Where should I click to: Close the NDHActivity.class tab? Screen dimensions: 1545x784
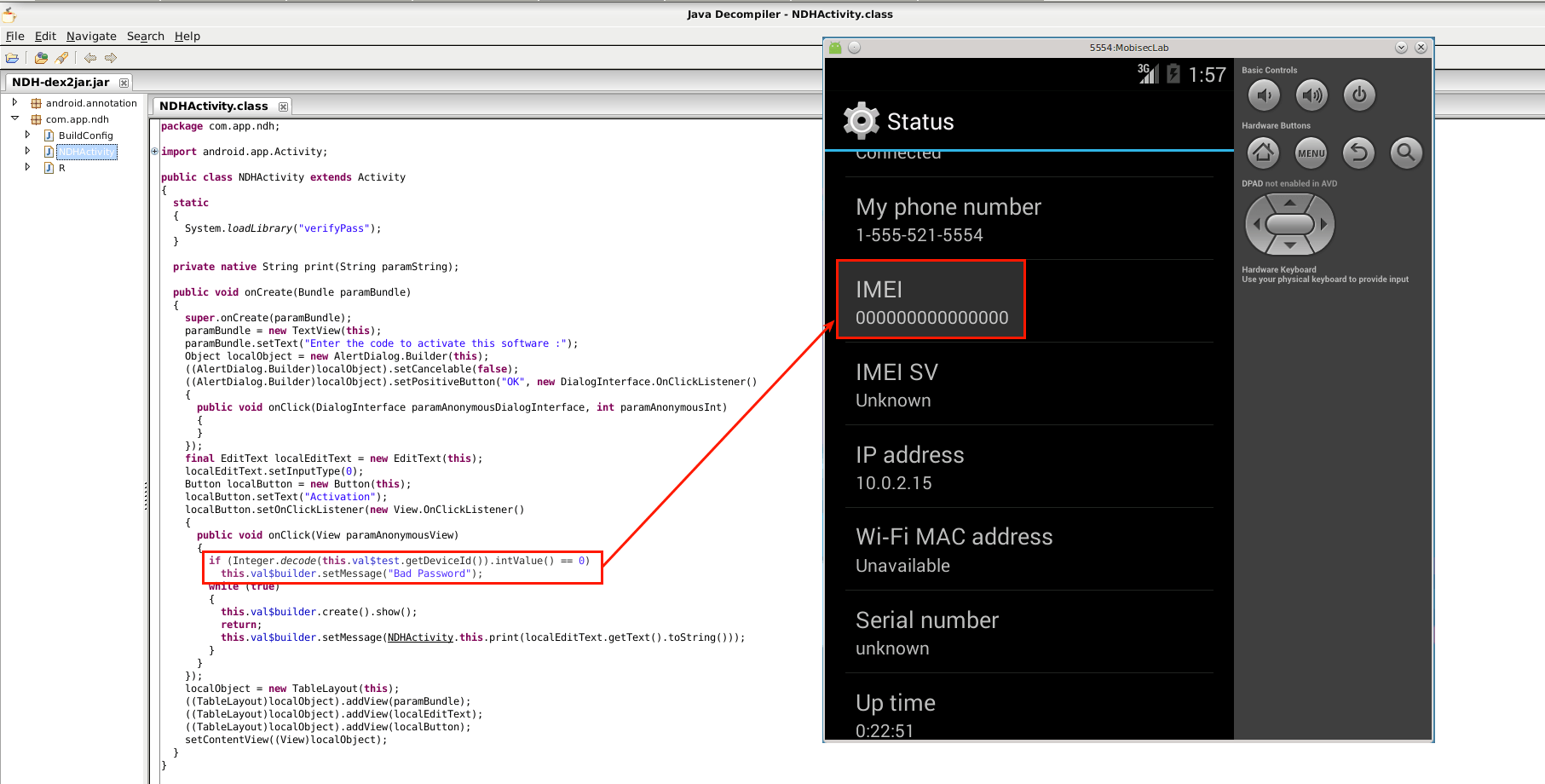[284, 107]
